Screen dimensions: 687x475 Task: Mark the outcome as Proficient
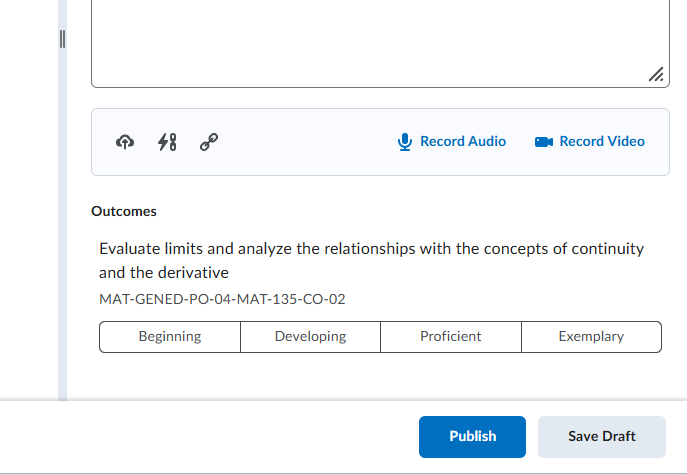click(450, 337)
